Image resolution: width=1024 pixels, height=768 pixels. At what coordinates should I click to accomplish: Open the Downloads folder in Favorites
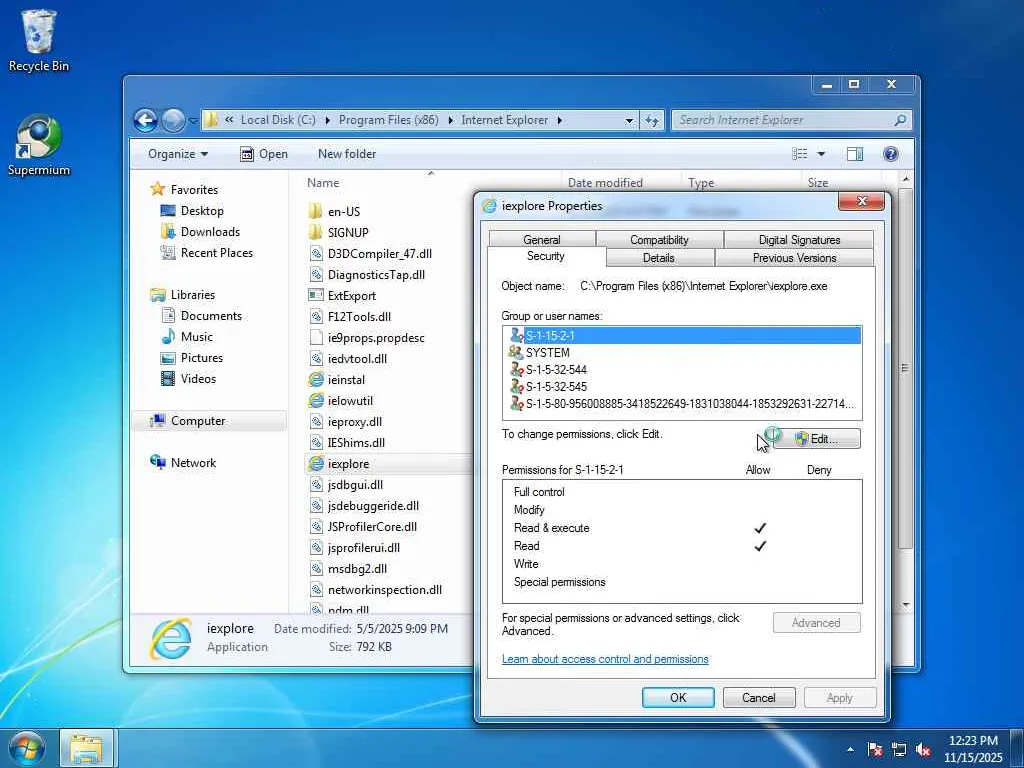210,232
